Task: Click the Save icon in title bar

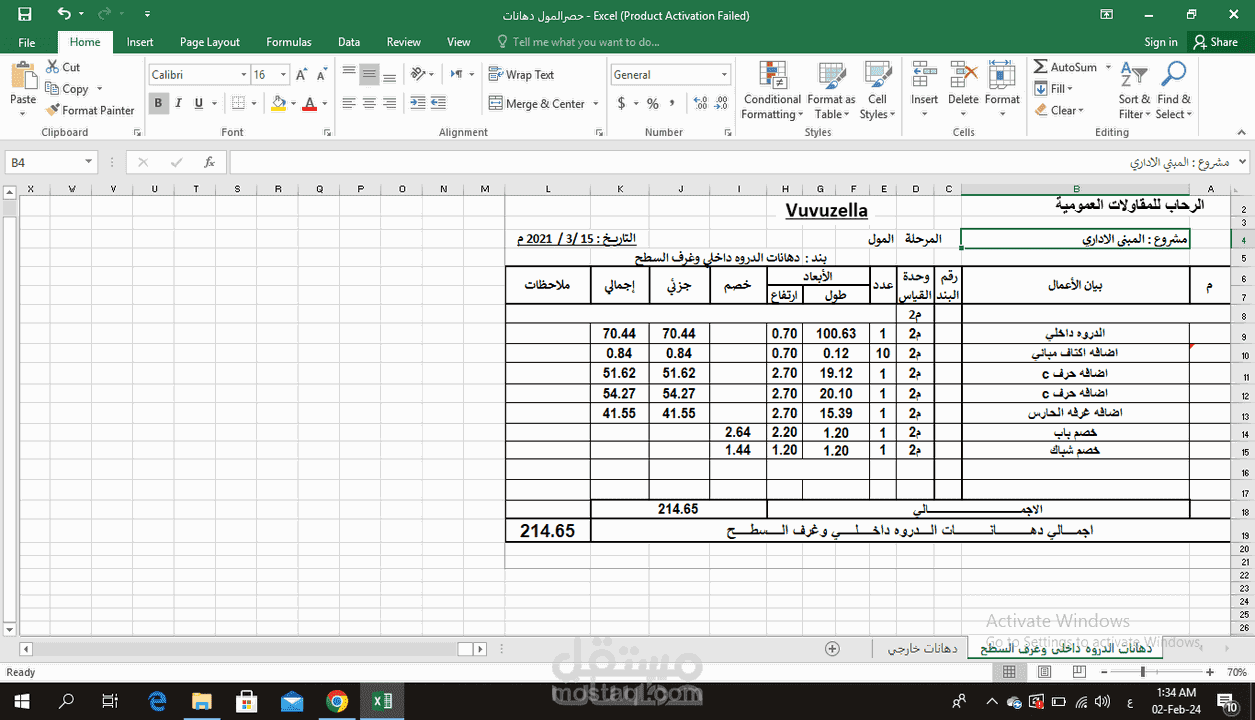Action: pyautogui.click(x=25, y=15)
